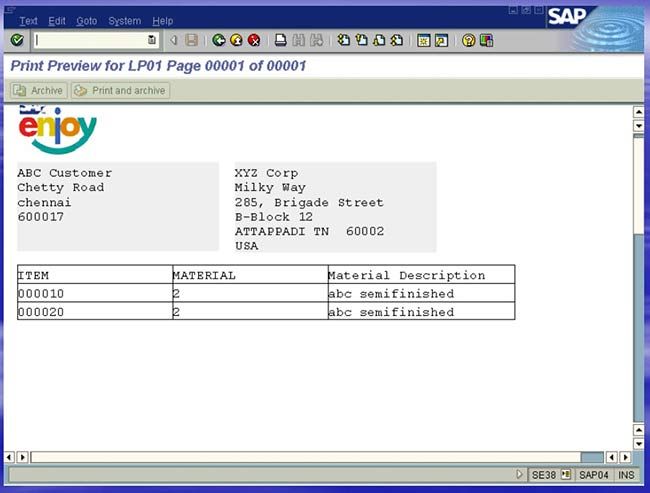Click the Print and archive button
Viewport: 650px width, 493px height.
(x=121, y=90)
